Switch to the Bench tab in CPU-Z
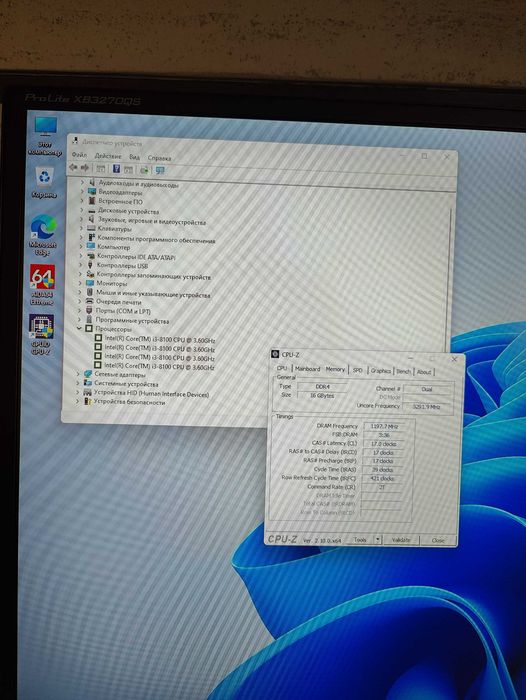 403,371
